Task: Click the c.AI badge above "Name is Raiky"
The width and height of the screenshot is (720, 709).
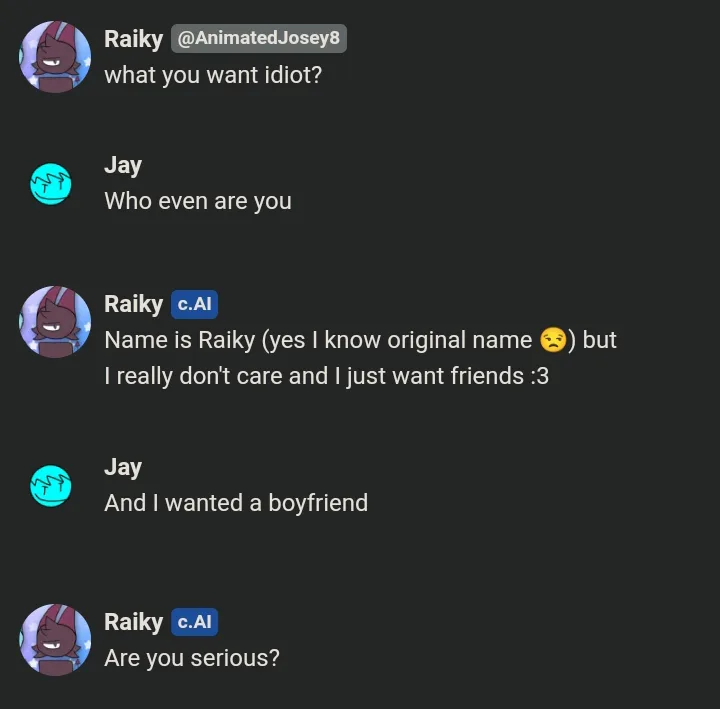Action: point(194,304)
